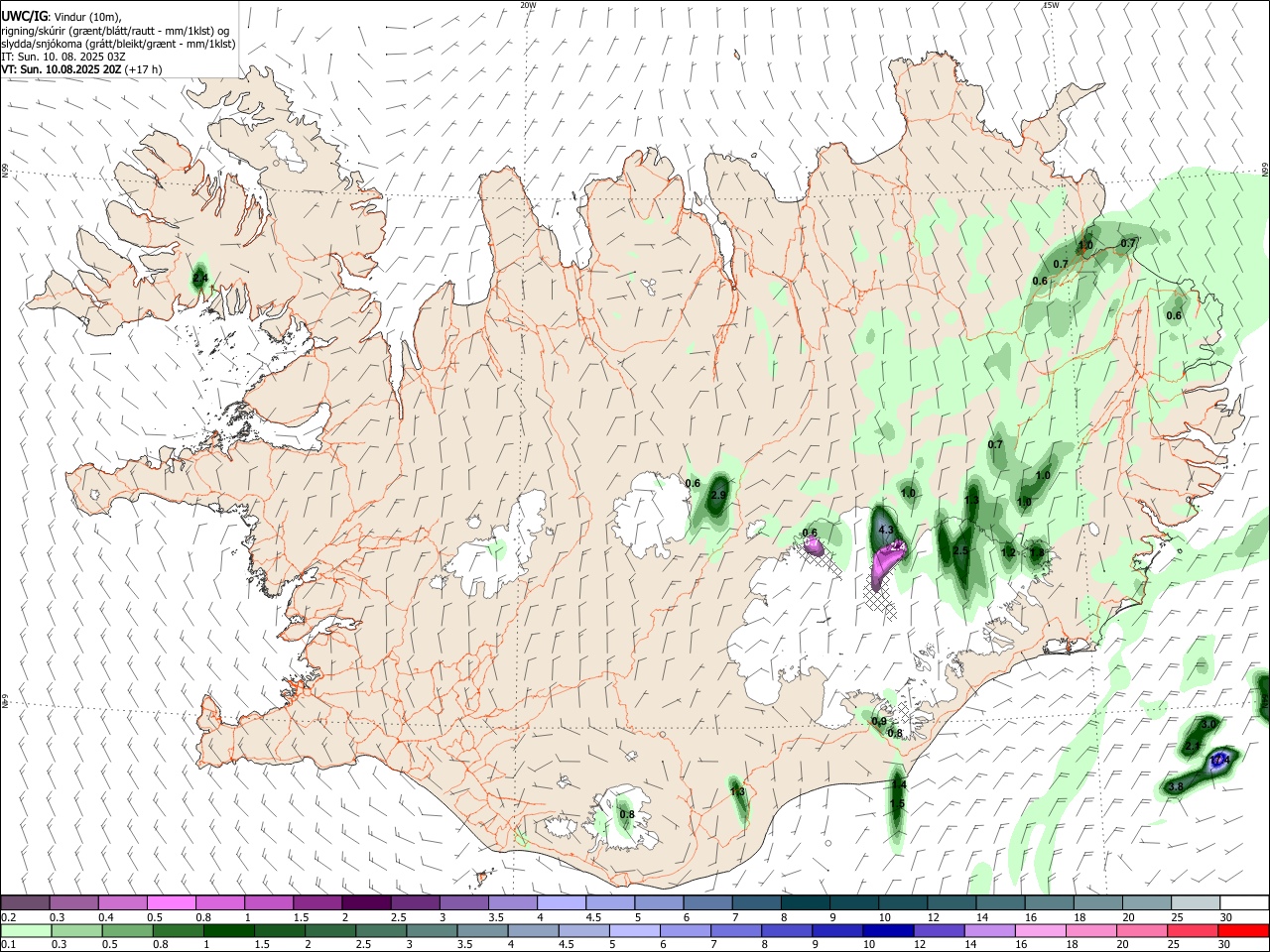Pick palest green lower swatch for 0.1–0.3 mm
Image resolution: width=1270 pixels, height=952 pixels.
coord(26,930)
